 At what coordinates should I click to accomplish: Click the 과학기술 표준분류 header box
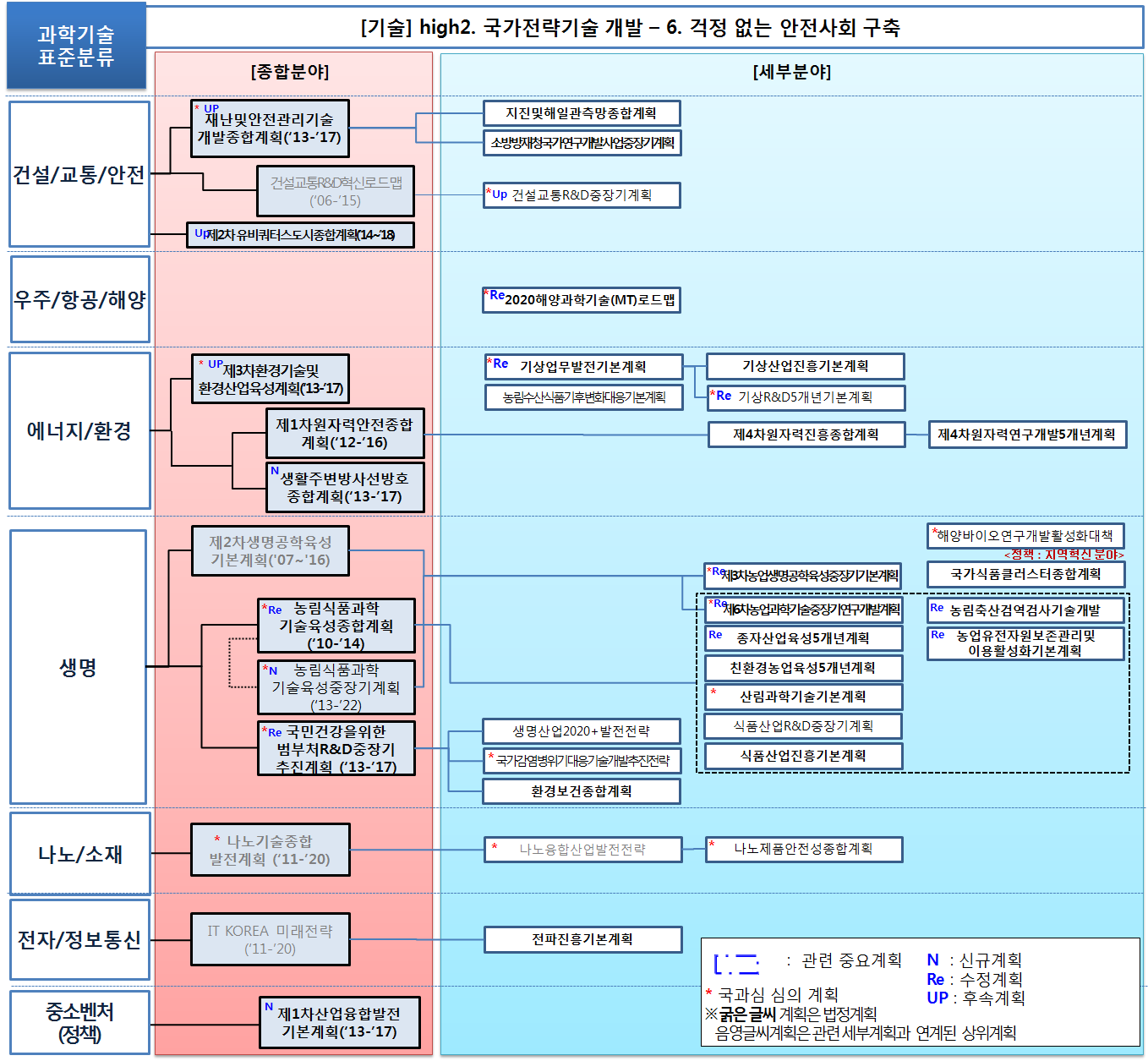tap(76, 46)
